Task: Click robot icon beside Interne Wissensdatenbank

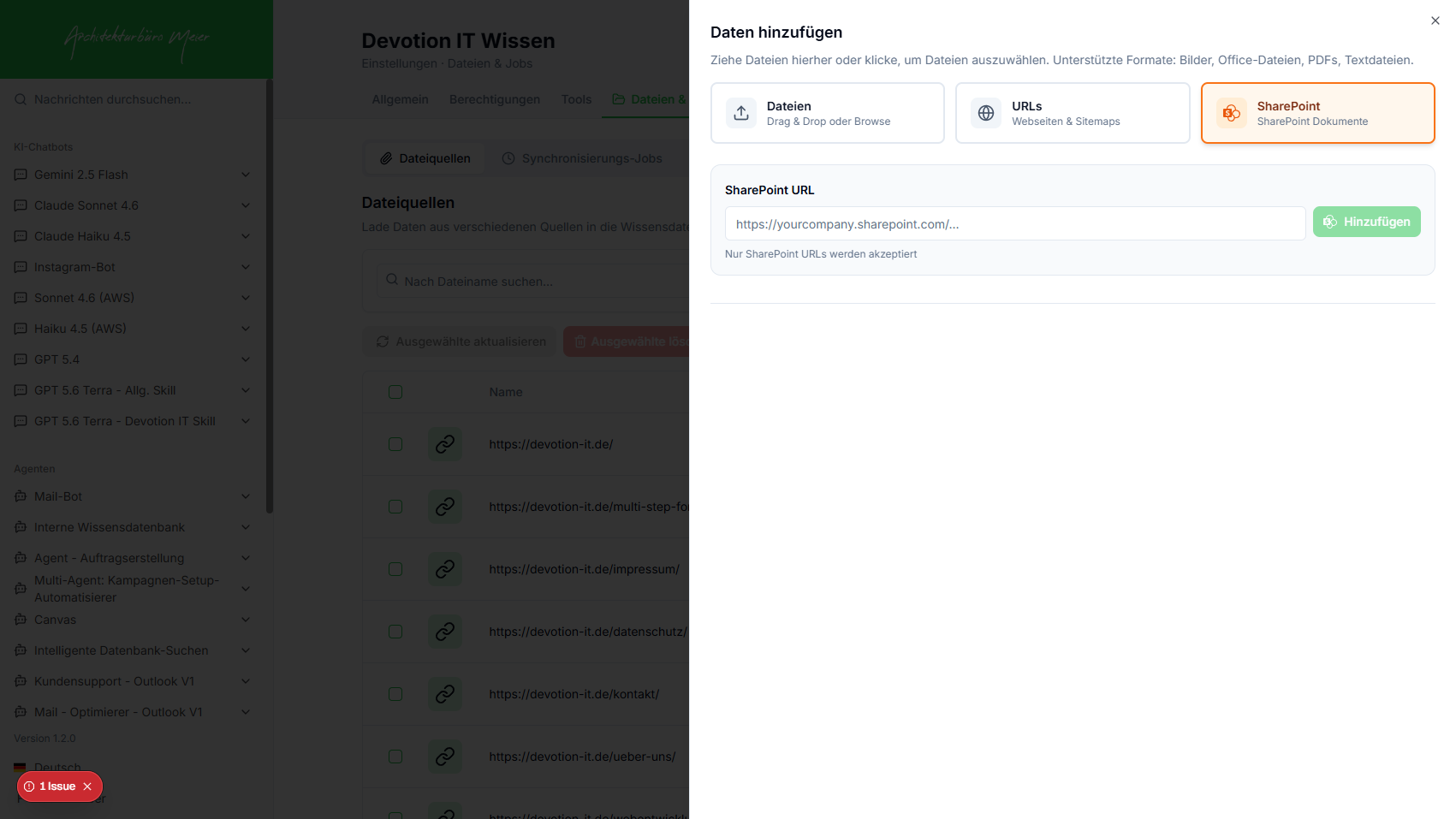Action: [21, 527]
